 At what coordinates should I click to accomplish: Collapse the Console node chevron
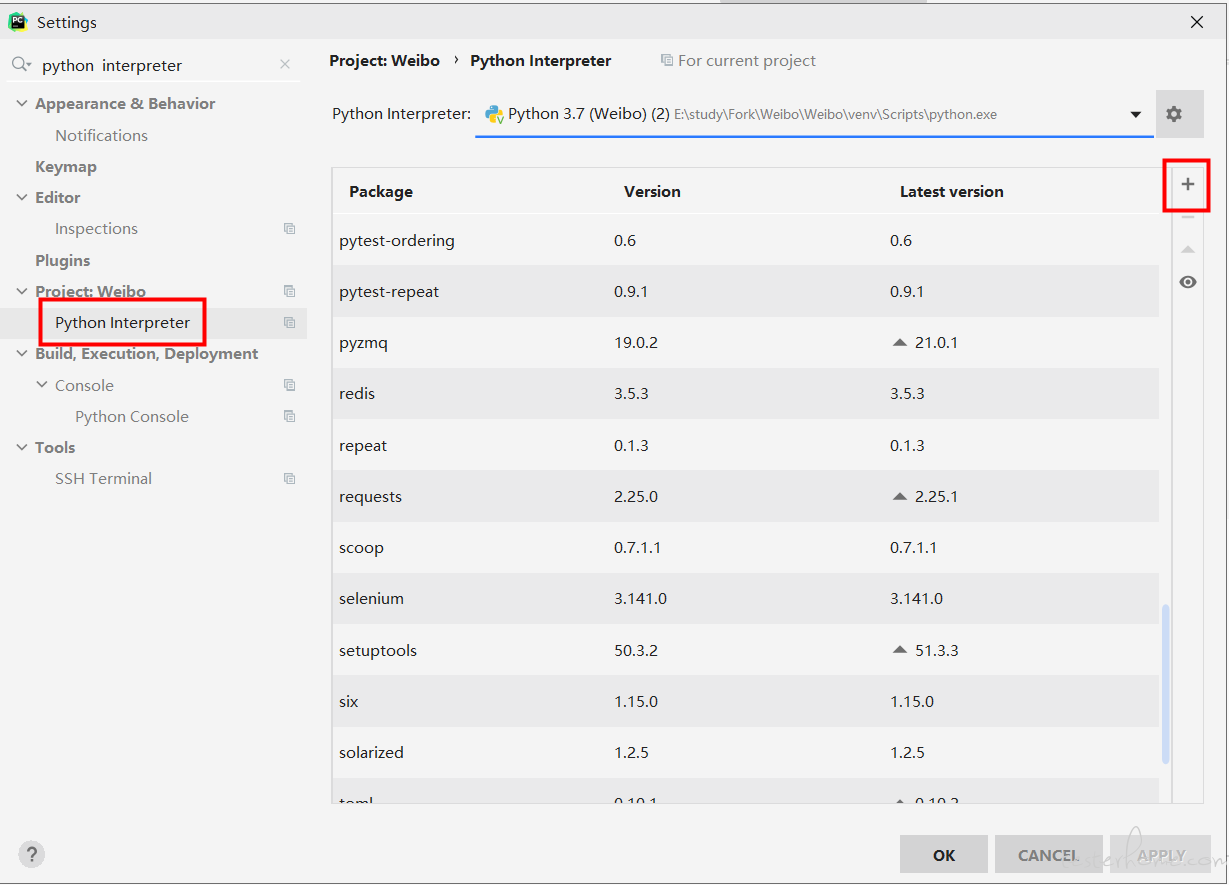[42, 386]
